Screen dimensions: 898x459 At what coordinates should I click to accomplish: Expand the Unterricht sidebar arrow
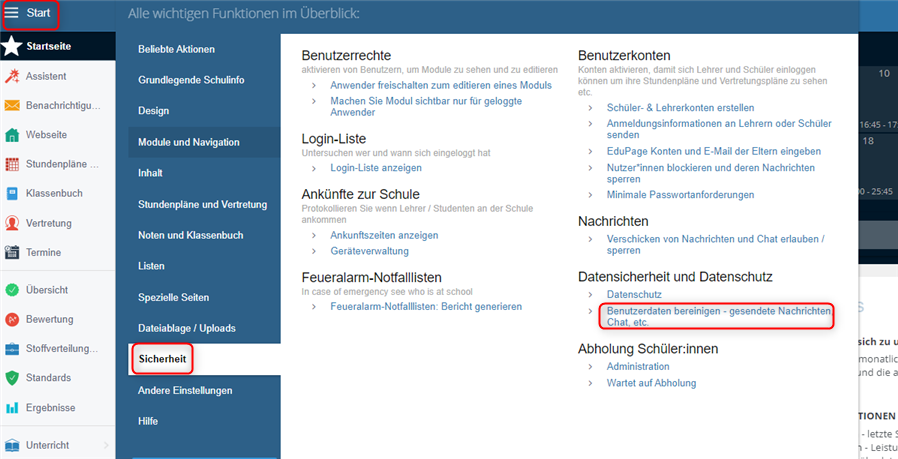point(107,445)
